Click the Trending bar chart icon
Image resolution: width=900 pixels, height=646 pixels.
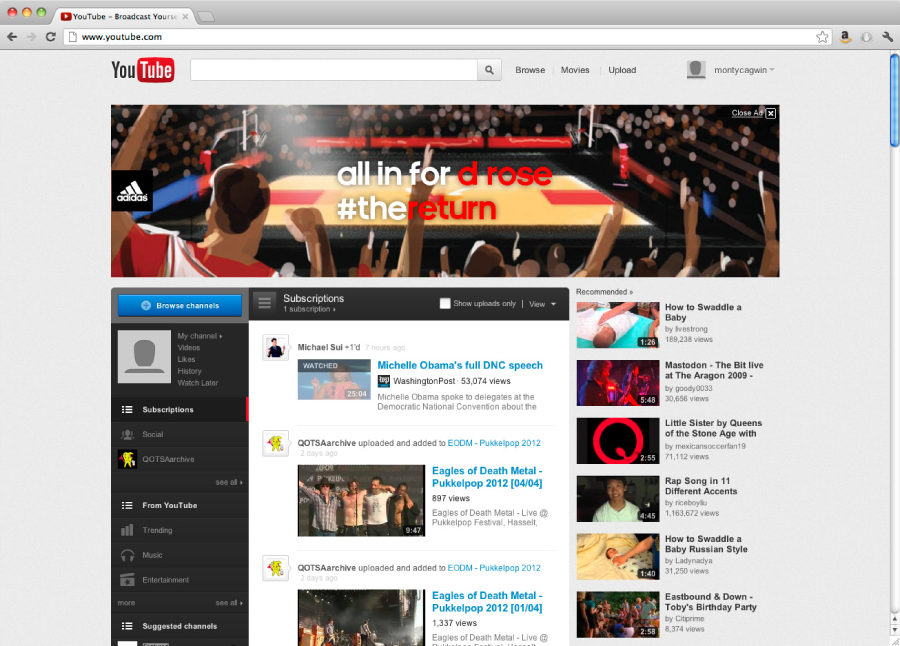pos(127,530)
